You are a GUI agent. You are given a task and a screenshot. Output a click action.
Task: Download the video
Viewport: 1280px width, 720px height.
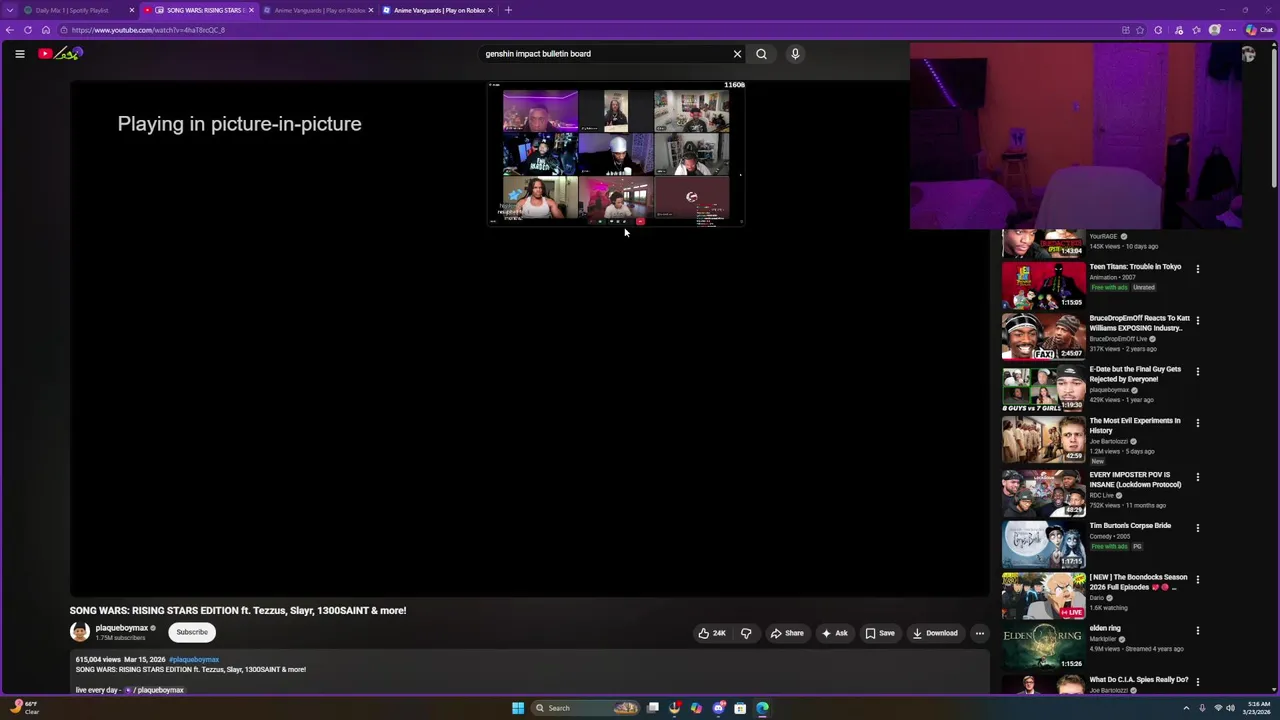(935, 633)
